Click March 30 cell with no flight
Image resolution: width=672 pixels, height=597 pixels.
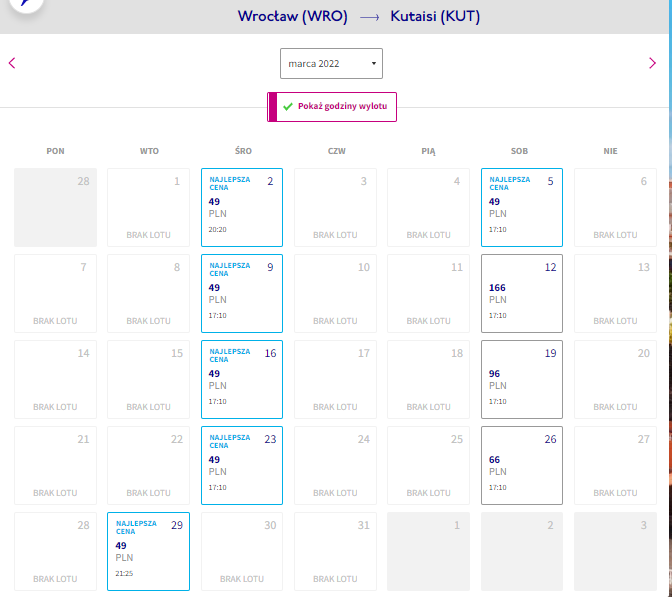pos(242,552)
